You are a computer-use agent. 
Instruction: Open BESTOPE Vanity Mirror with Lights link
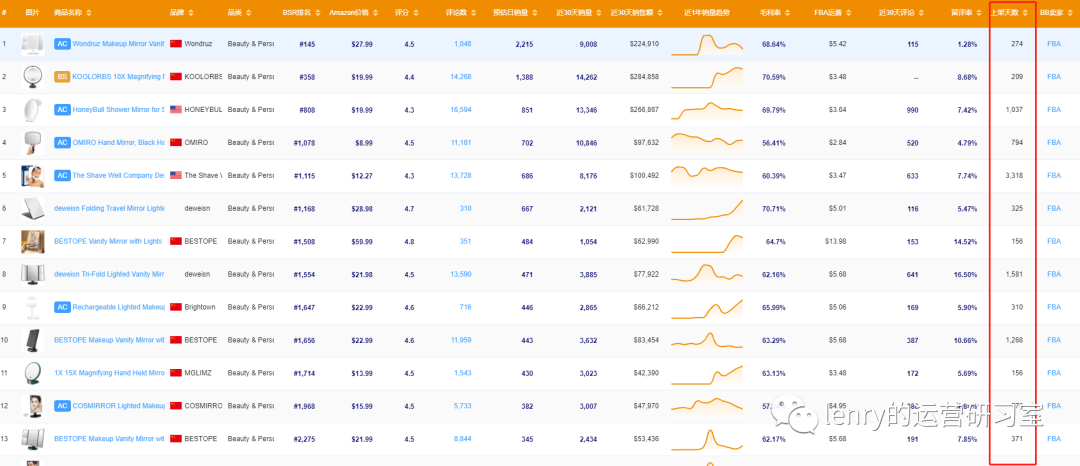tap(109, 242)
